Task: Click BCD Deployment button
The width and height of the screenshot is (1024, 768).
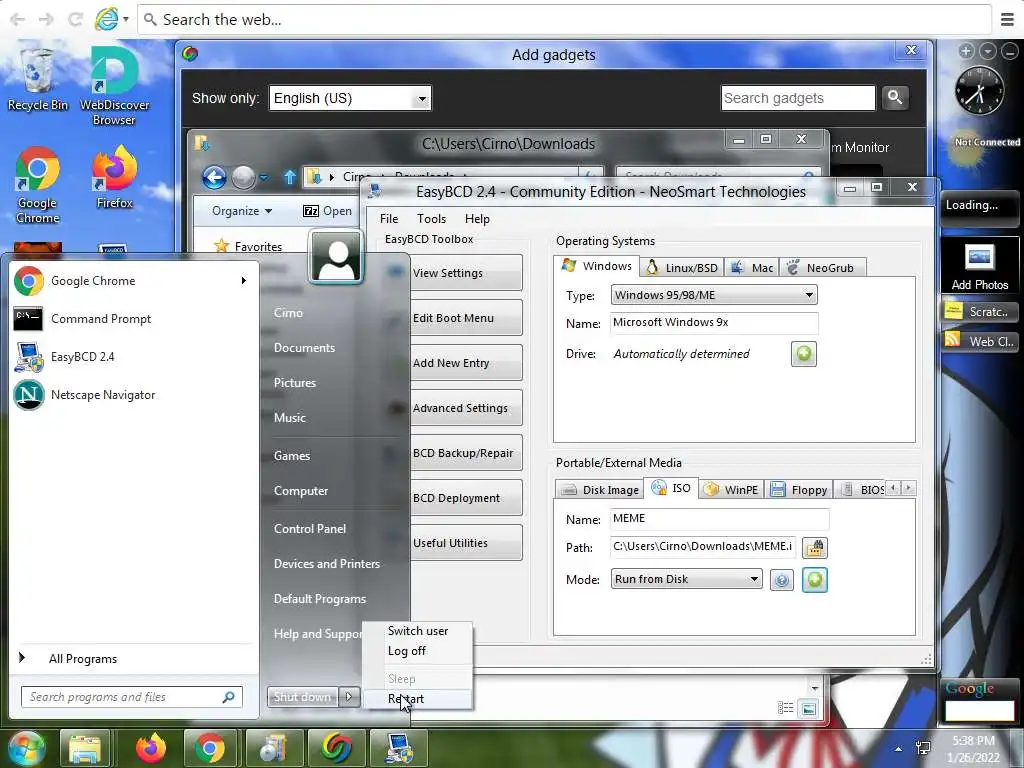Action: pyautogui.click(x=466, y=498)
